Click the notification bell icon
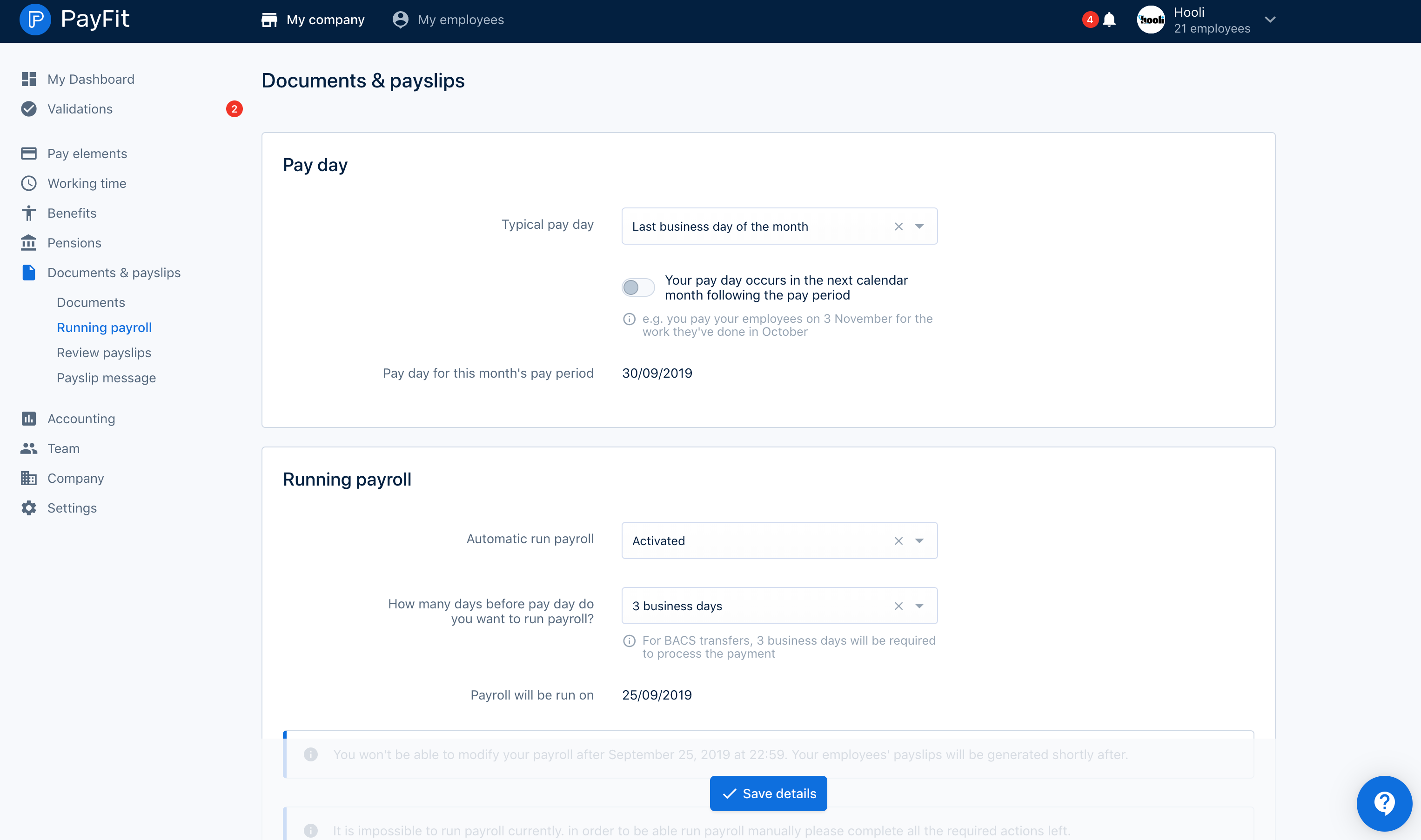 pos(1109,20)
